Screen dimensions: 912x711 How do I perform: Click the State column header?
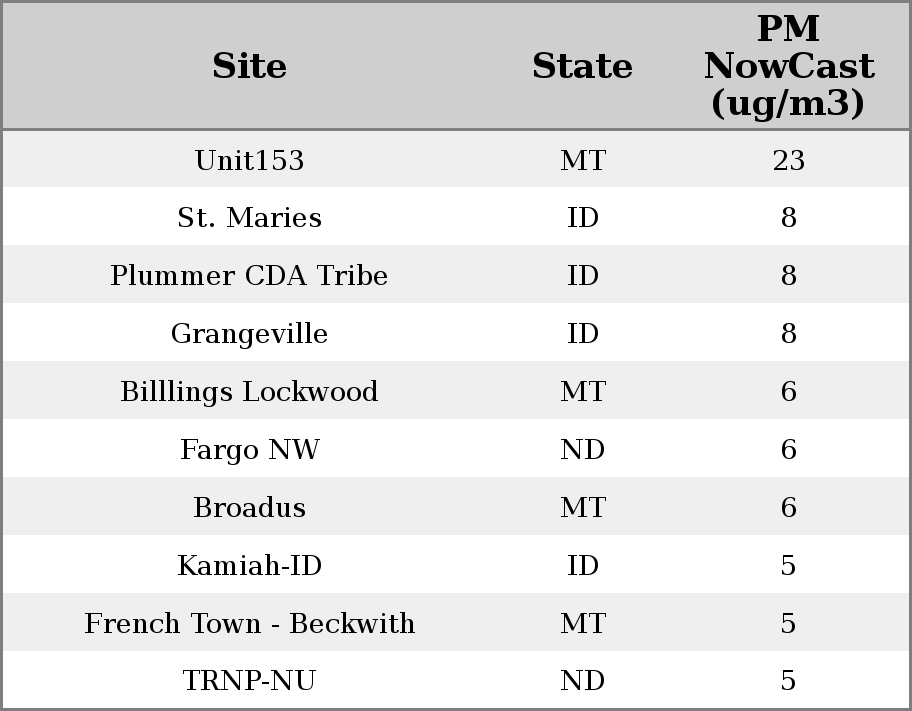(582, 66)
